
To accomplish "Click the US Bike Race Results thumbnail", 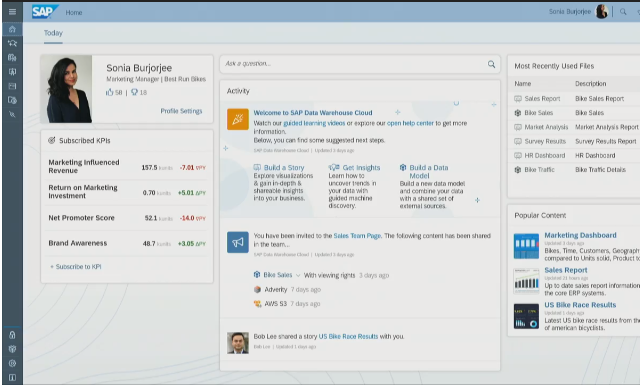I will pyautogui.click(x=526, y=316).
